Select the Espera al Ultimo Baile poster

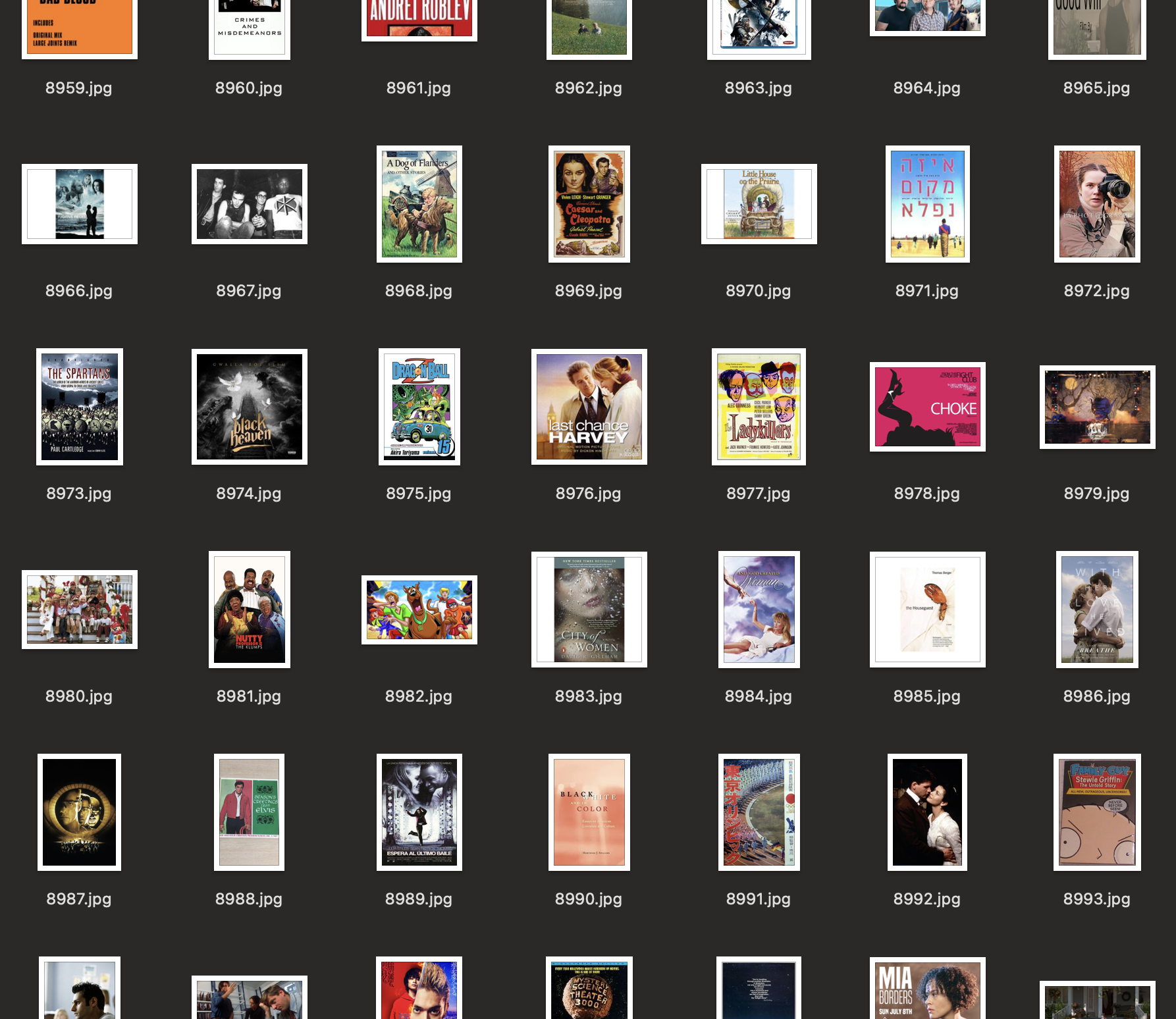click(419, 812)
